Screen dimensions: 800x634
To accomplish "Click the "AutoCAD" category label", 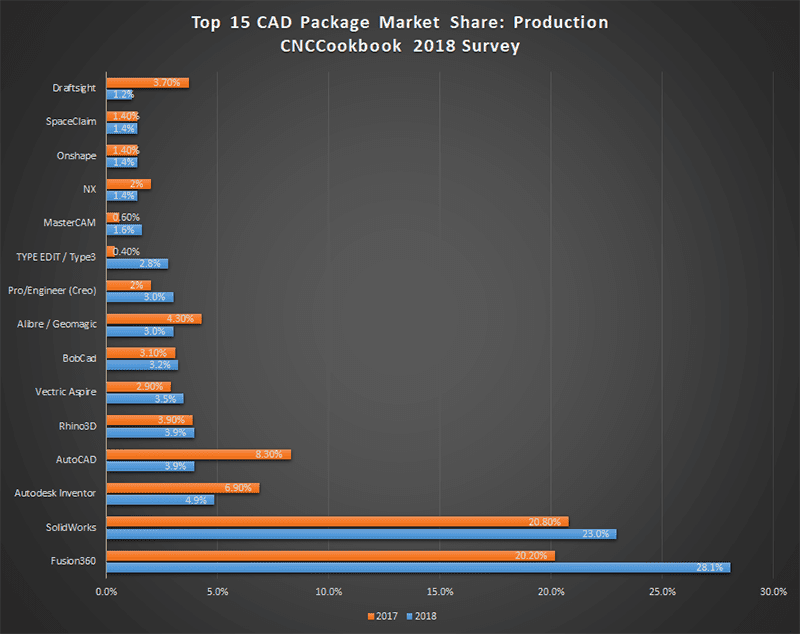I will 76,460.
